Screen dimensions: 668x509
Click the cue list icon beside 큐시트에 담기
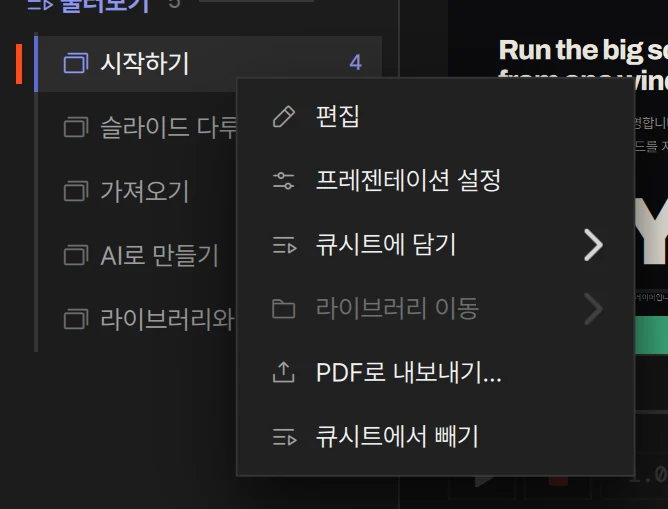[285, 245]
